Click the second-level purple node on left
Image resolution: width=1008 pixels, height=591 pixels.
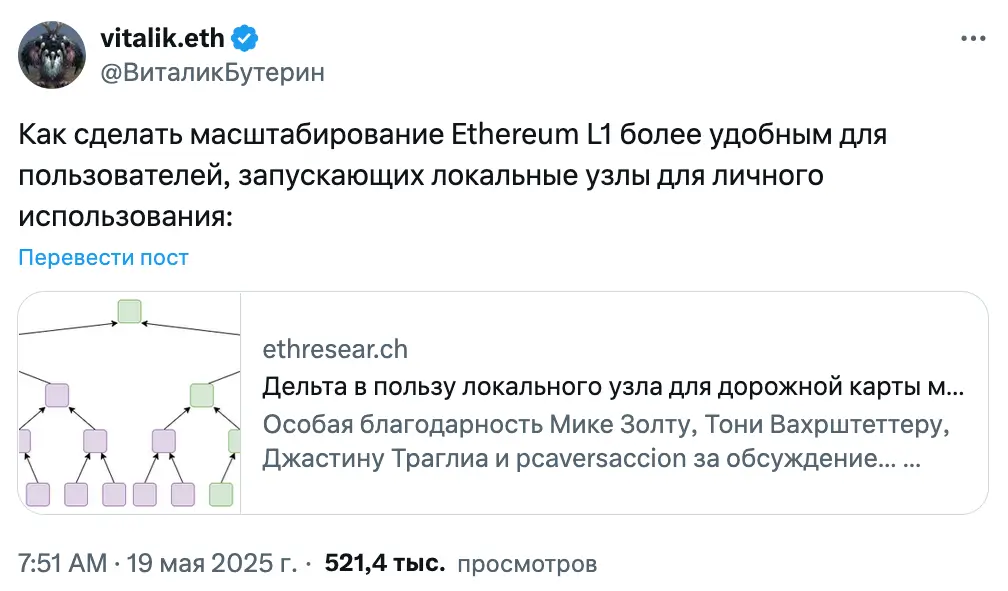(56, 394)
